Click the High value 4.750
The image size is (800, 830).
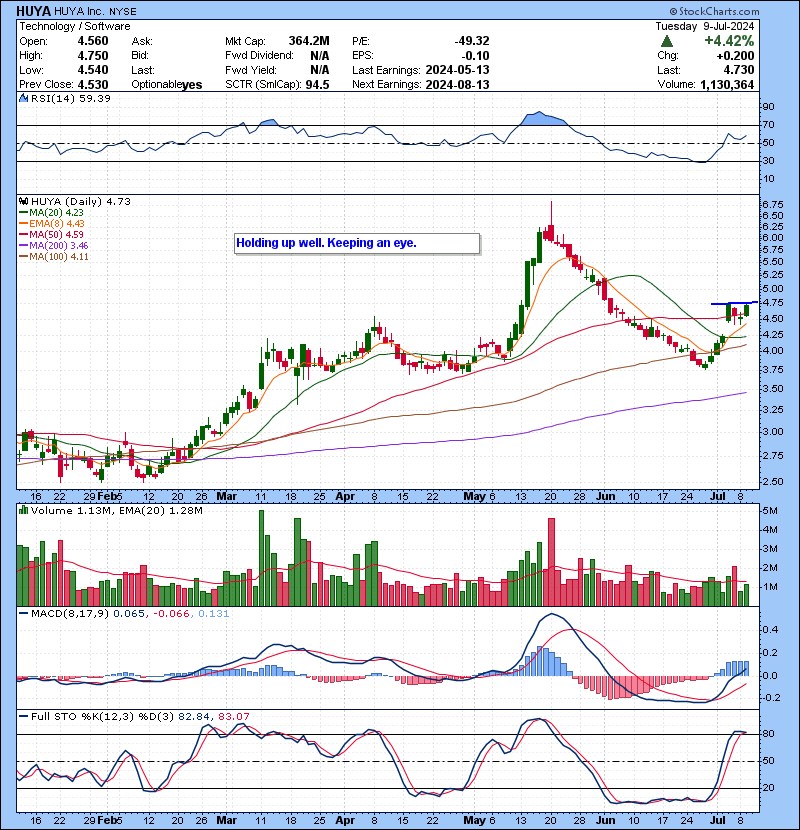pos(93,56)
